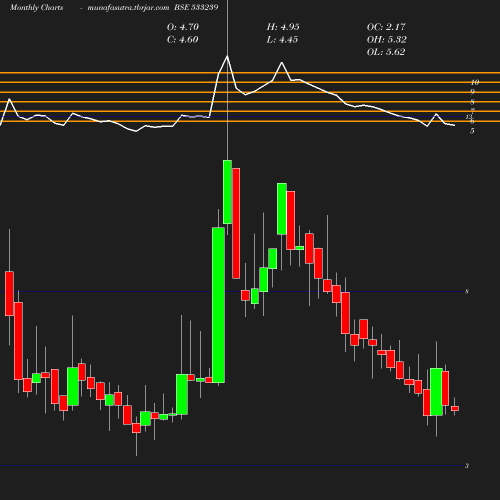Click the 'OL: 5.62' value
This screenshot has height=500, width=500.
pos(386,52)
